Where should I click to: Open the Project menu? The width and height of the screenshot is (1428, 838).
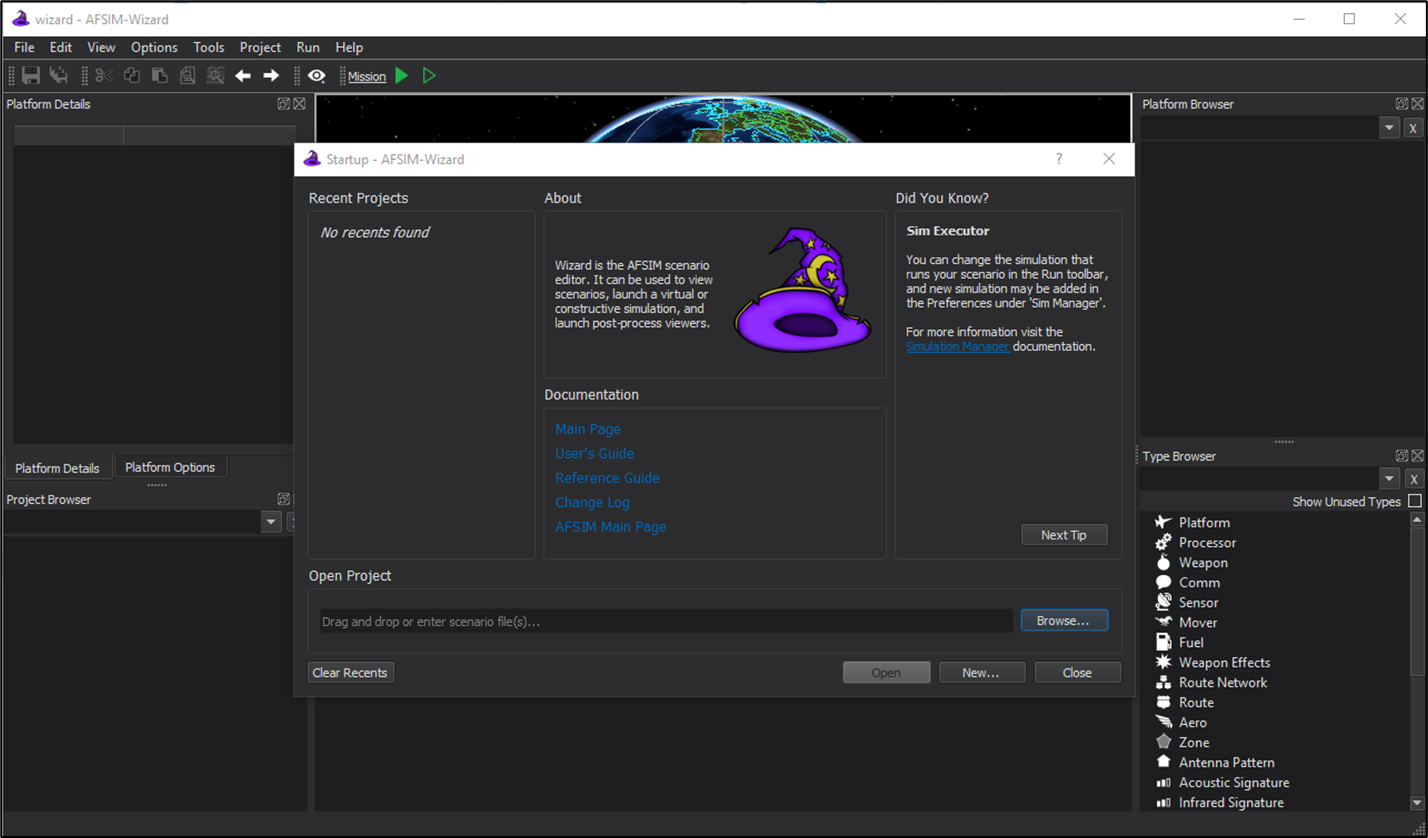tap(260, 47)
